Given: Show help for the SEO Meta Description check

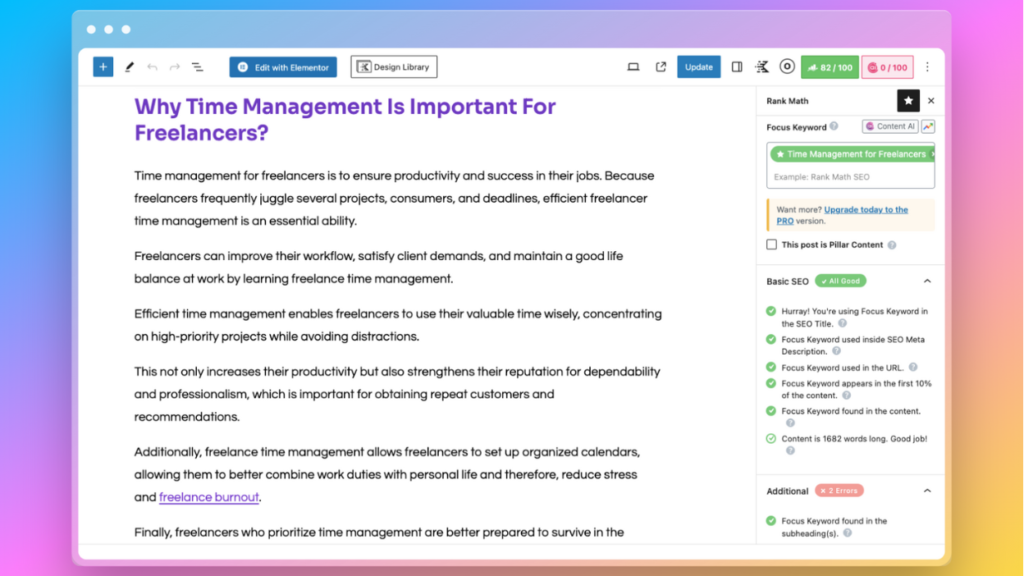Looking at the screenshot, I should [x=836, y=351].
